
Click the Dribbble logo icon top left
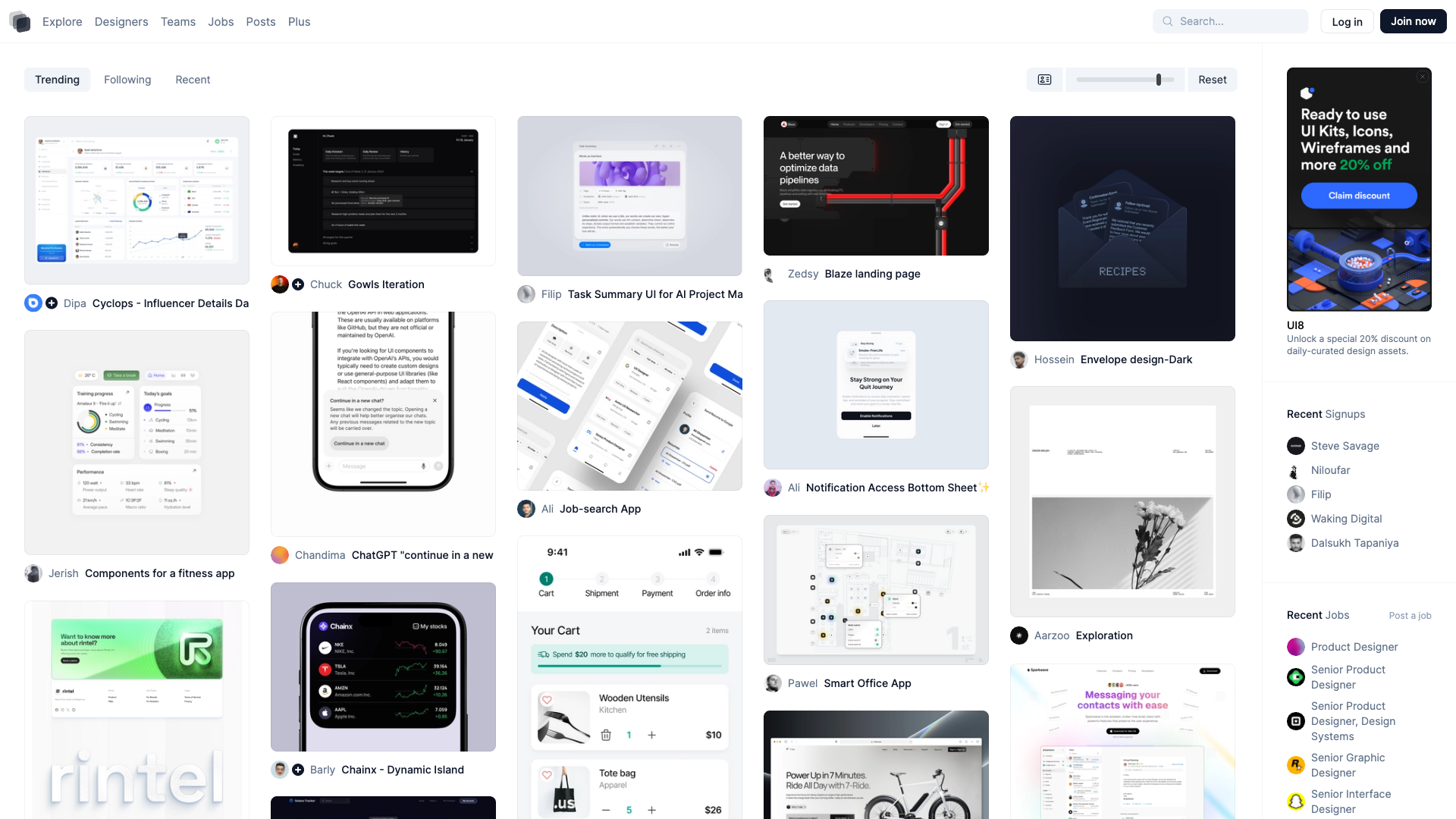pyautogui.click(x=21, y=21)
